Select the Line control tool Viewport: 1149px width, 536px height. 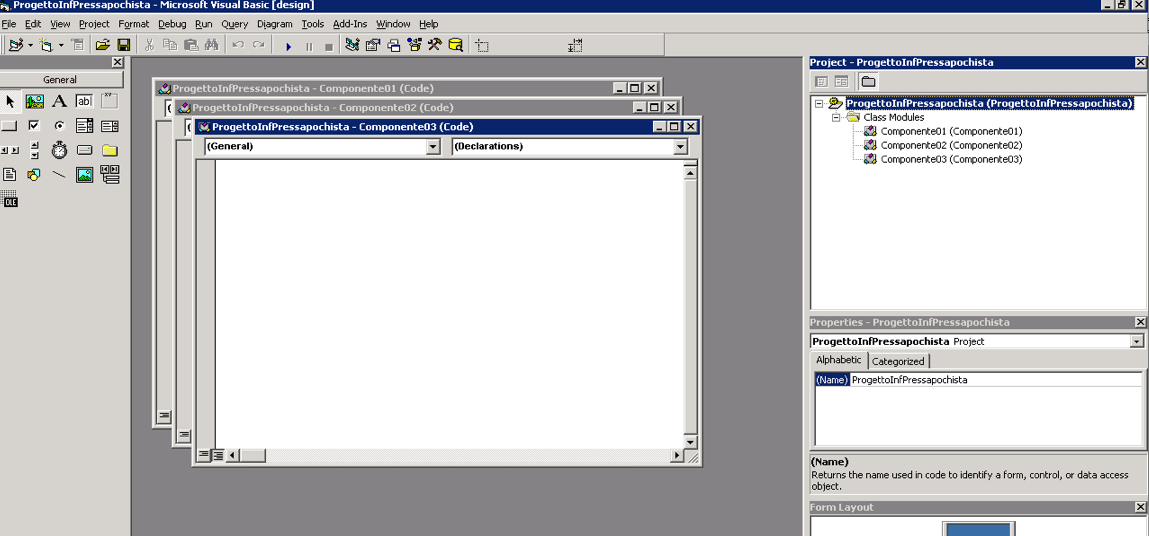coord(59,175)
